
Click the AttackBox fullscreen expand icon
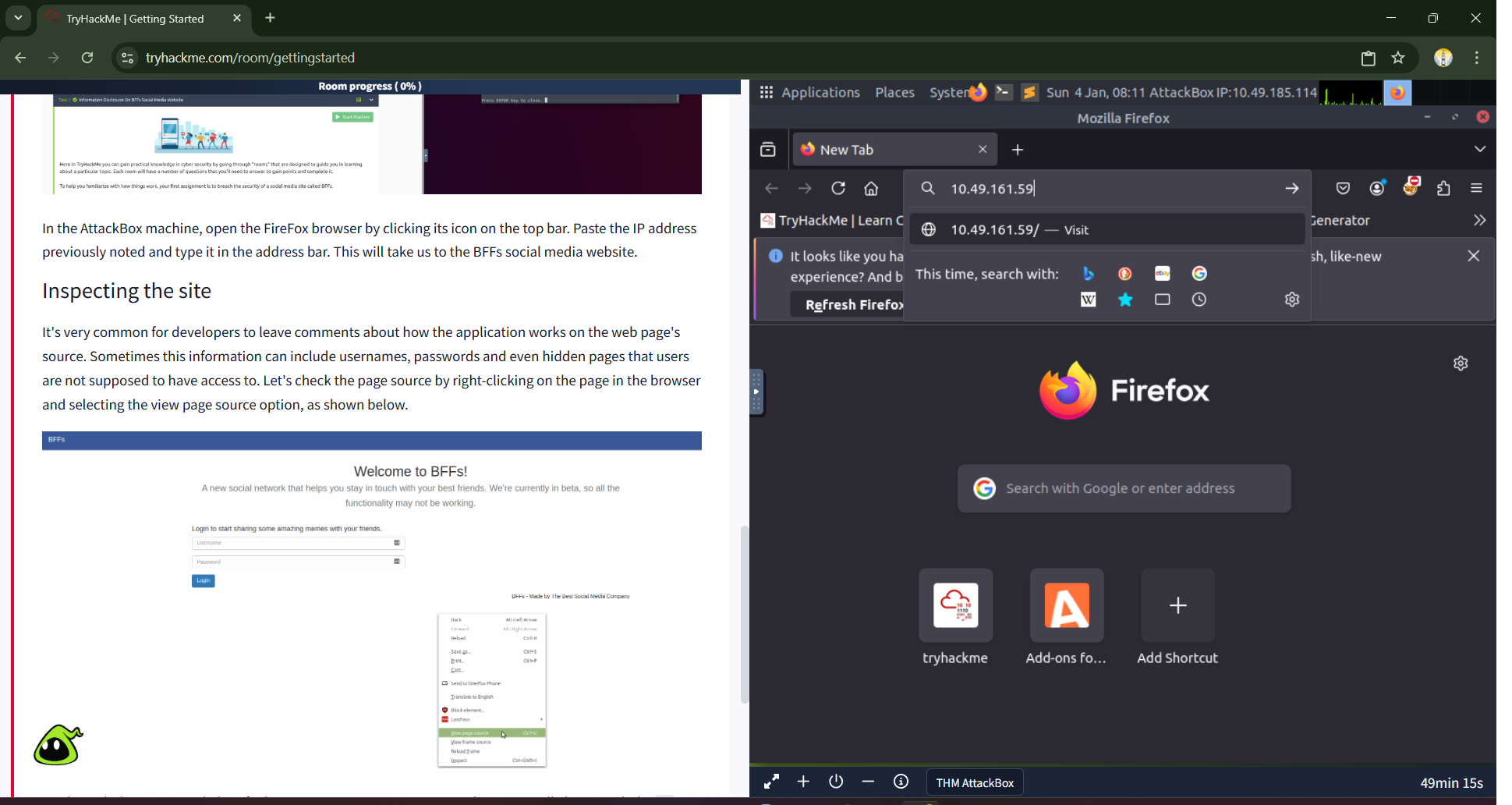(x=771, y=782)
